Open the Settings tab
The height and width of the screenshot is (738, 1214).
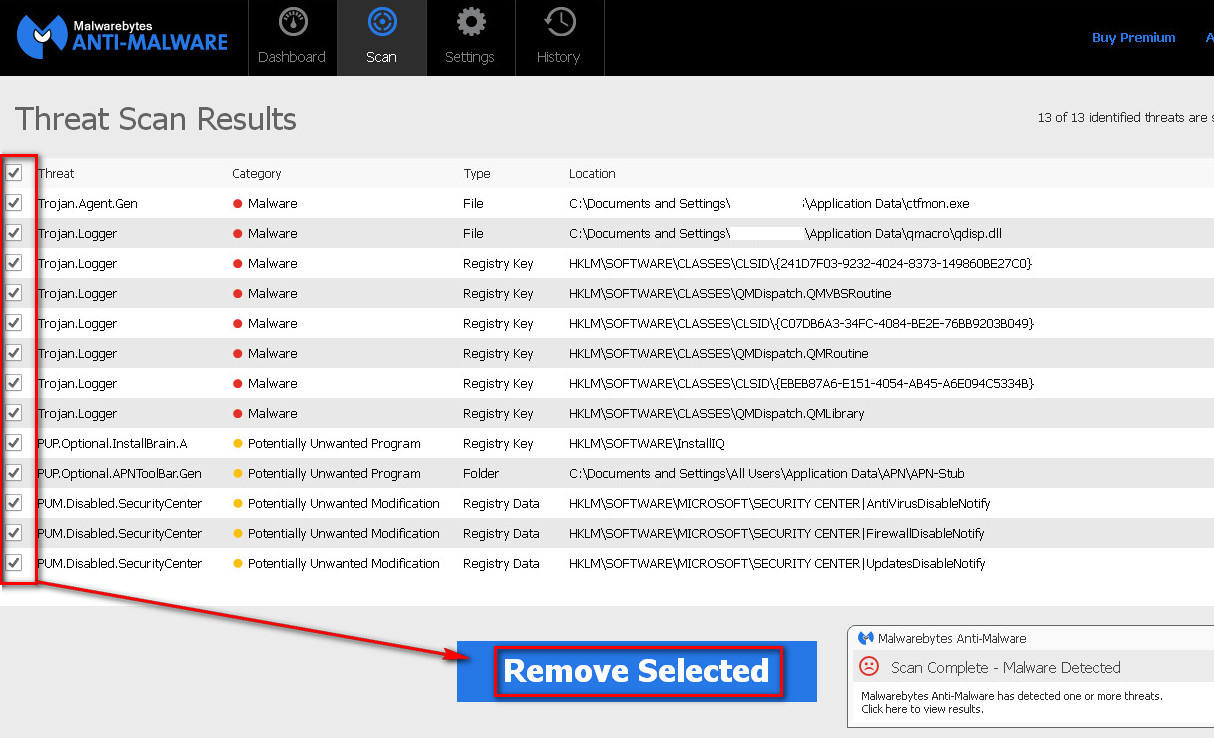[x=470, y=38]
